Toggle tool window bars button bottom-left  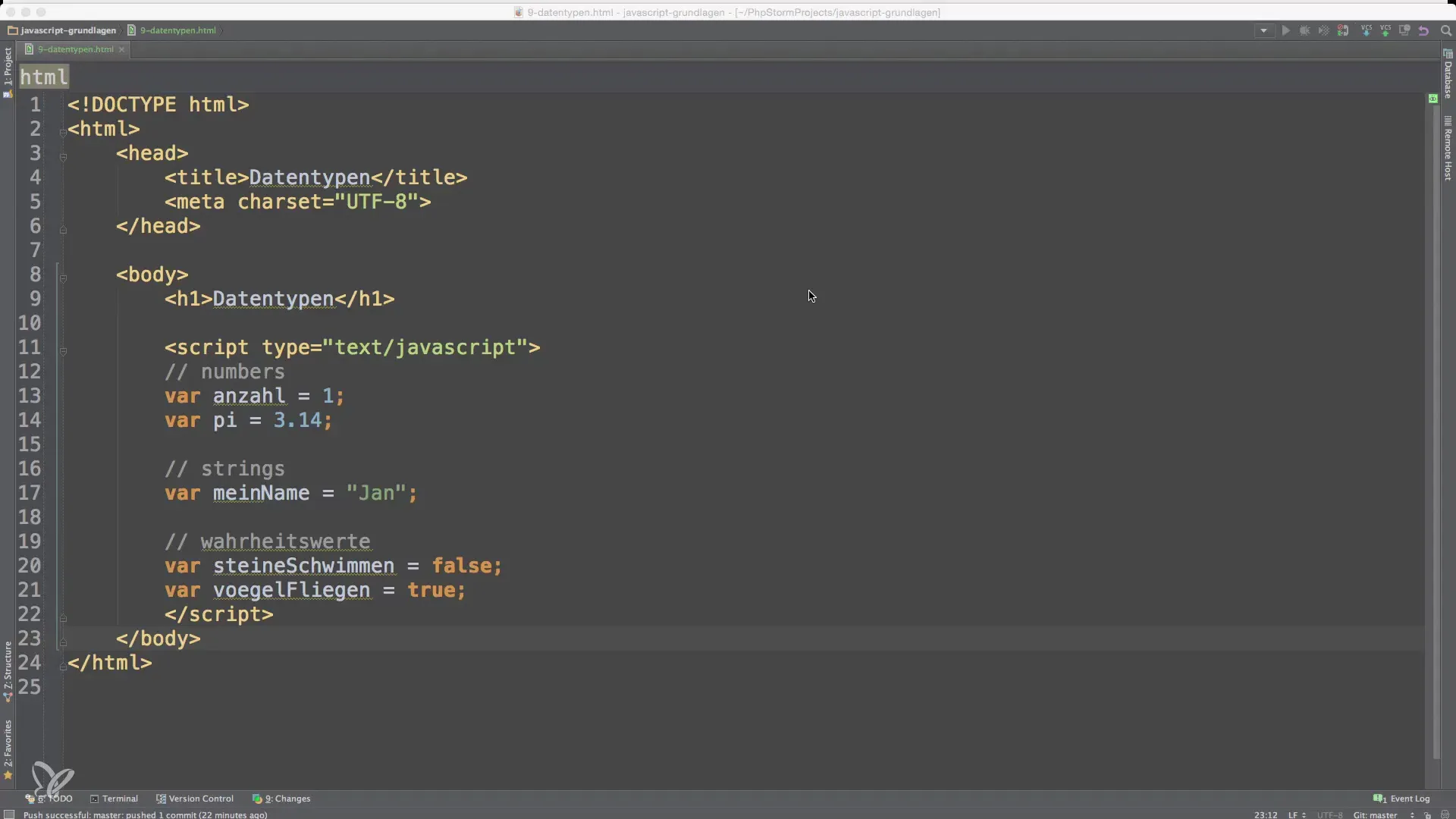(9, 814)
